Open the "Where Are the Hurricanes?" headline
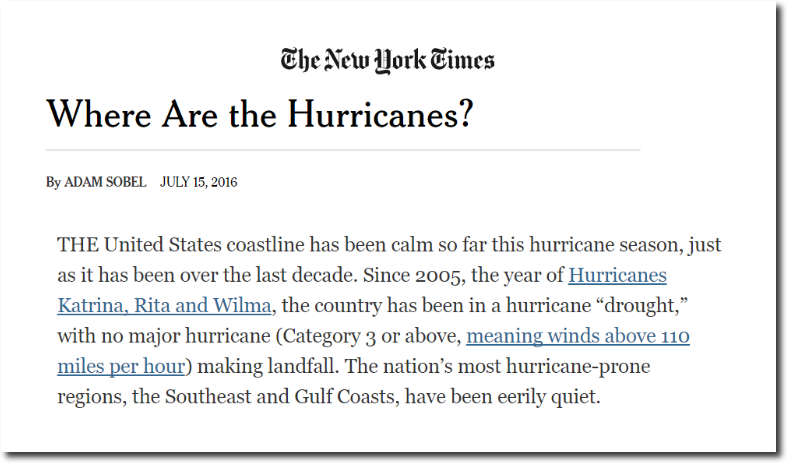Image resolution: width=787 pixels, height=463 pixels. click(x=260, y=114)
